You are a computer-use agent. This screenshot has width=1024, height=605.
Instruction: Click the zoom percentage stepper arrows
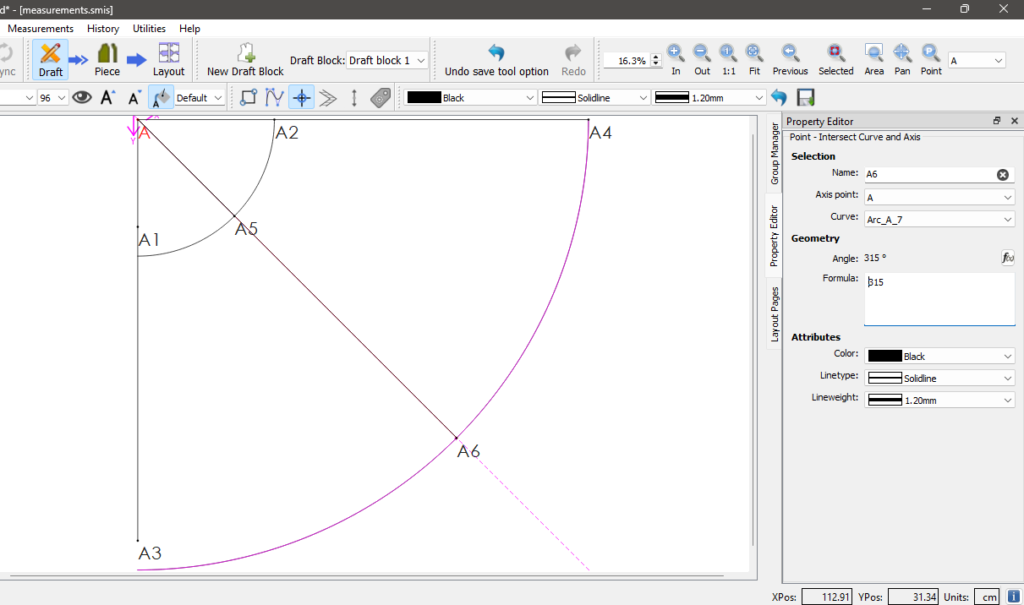click(x=656, y=61)
